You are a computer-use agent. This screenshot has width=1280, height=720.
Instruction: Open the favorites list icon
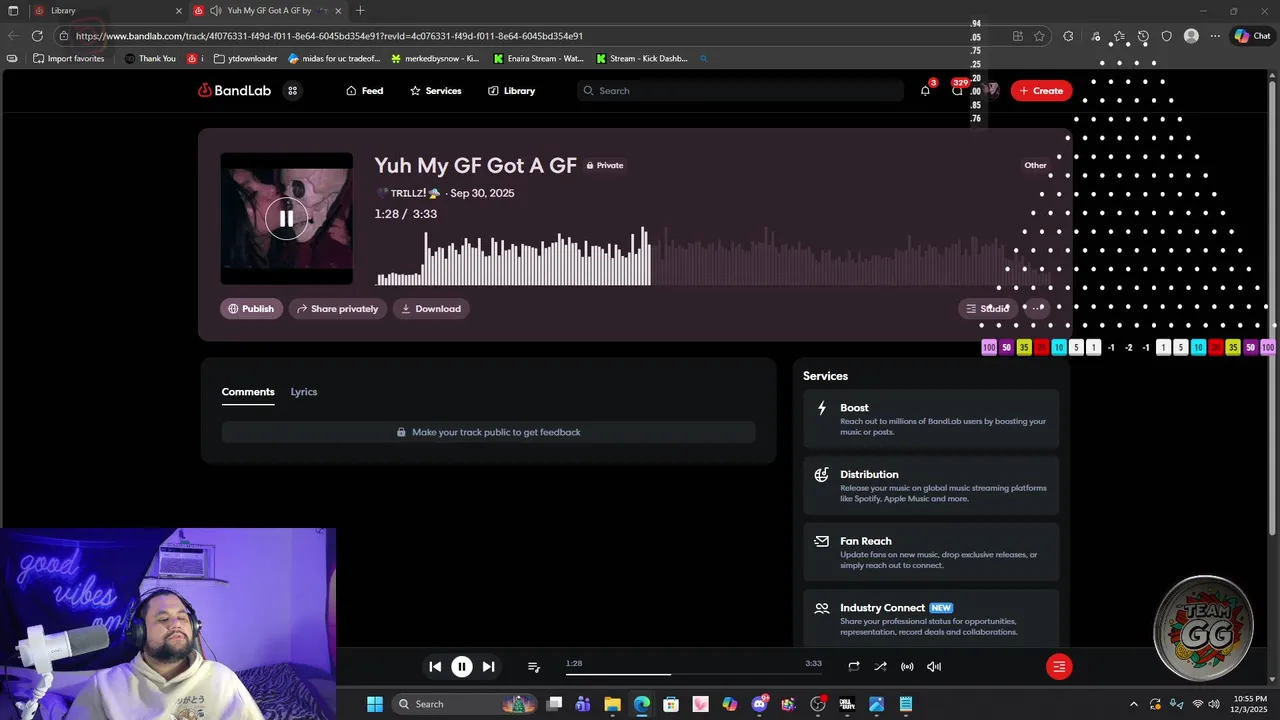pyautogui.click(x=1119, y=36)
